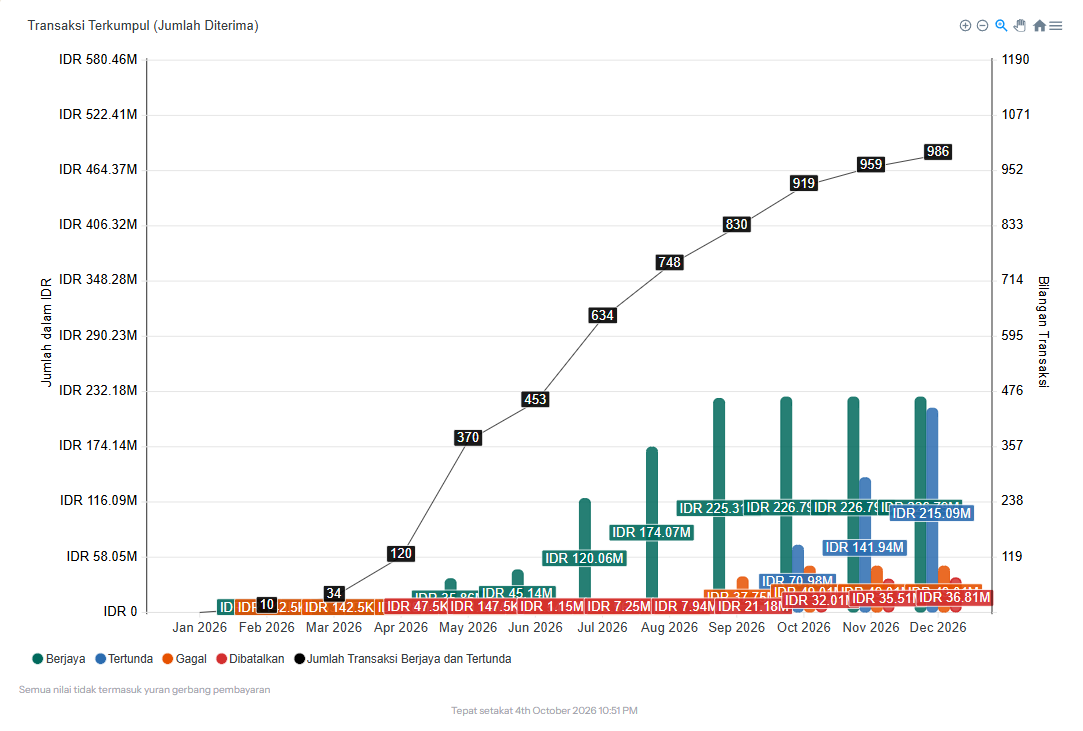Click the zoom out minus icon
This screenshot has height=731, width=1083.
(982, 26)
